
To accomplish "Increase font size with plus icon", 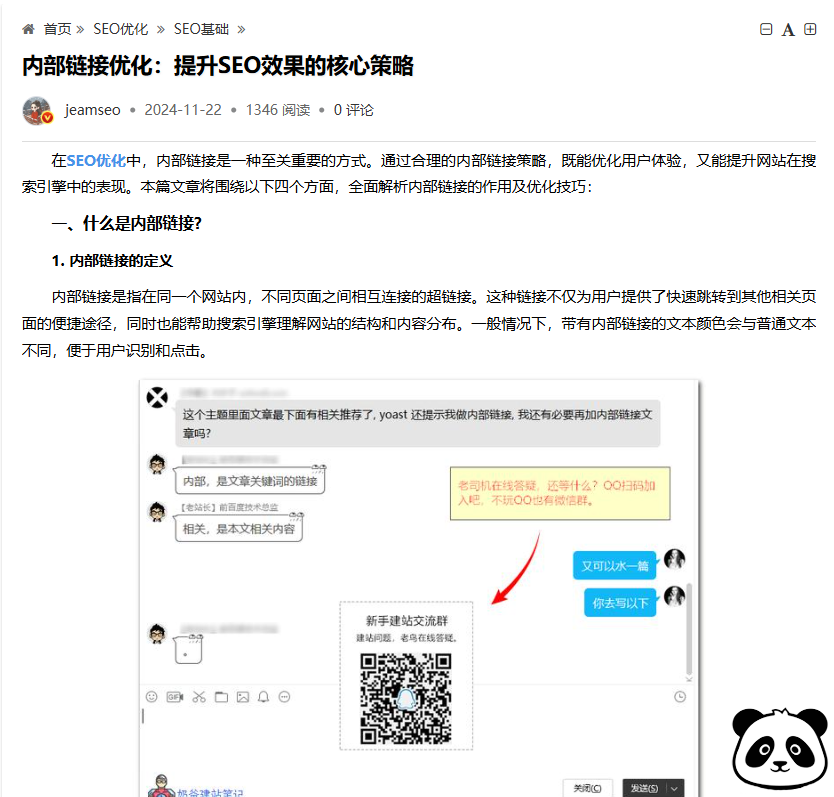I will [810, 29].
